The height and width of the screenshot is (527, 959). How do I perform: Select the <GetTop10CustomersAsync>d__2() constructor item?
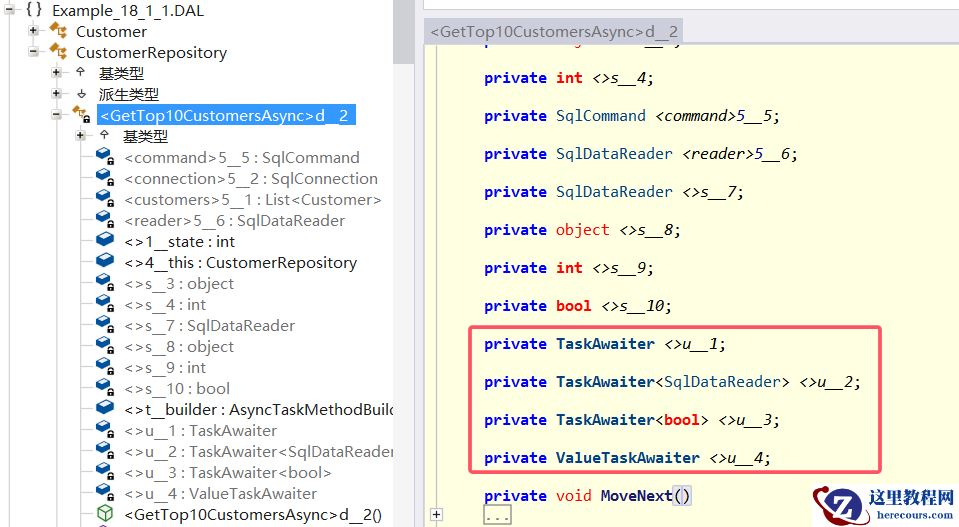coord(253,514)
